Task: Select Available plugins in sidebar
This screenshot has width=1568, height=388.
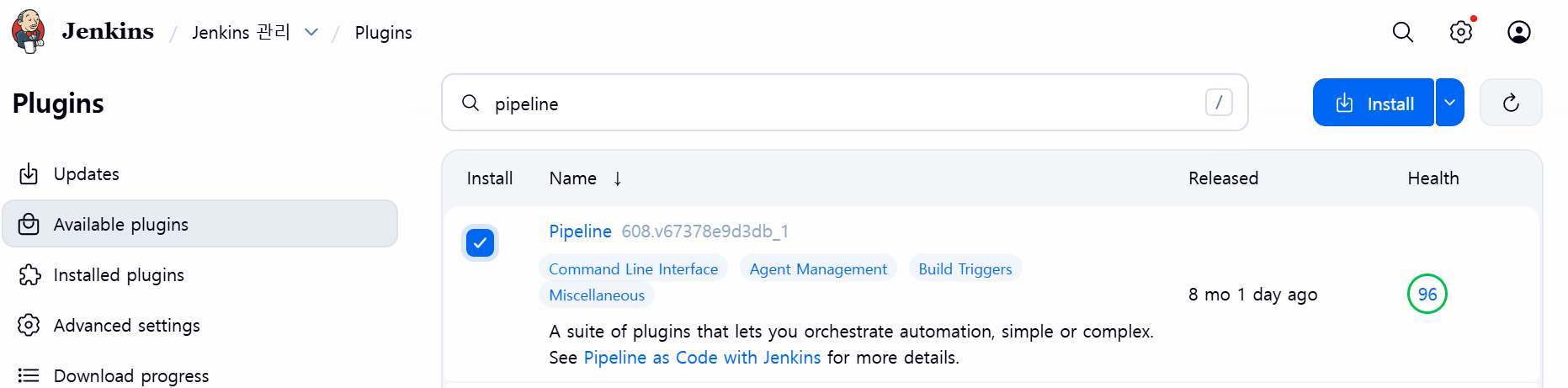Action: point(199,224)
